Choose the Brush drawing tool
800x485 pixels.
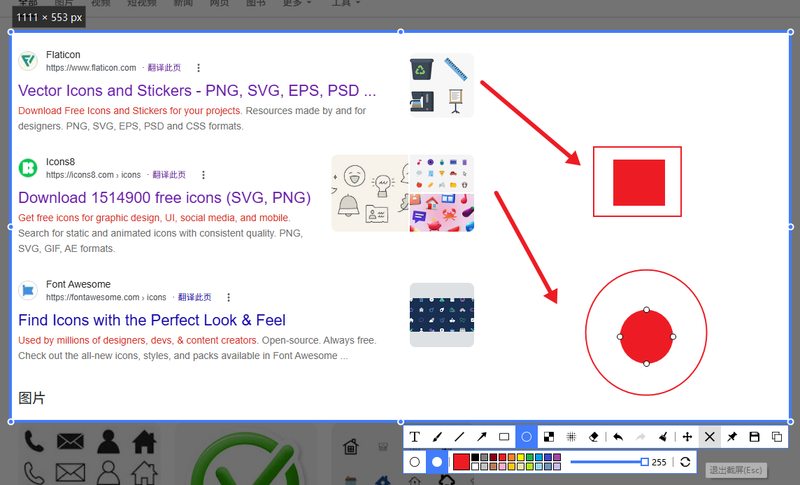(437, 437)
